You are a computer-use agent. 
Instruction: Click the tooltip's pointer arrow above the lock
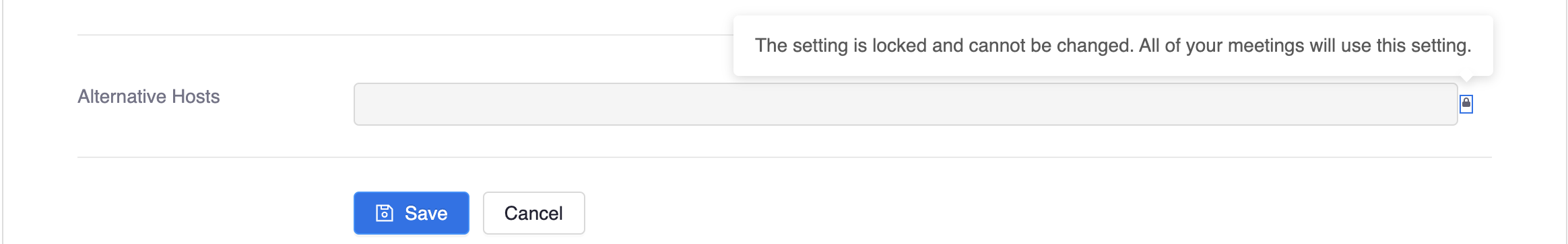pyautogui.click(x=1466, y=79)
